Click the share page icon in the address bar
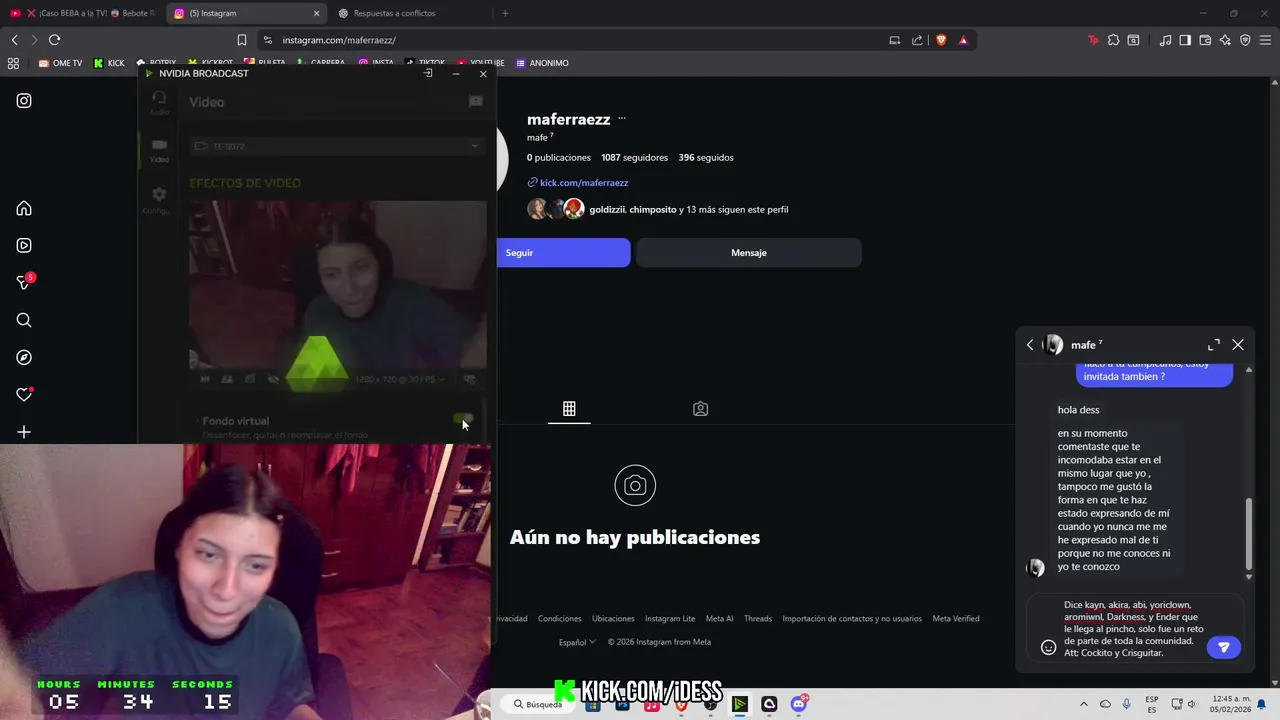The height and width of the screenshot is (720, 1280). (917, 40)
